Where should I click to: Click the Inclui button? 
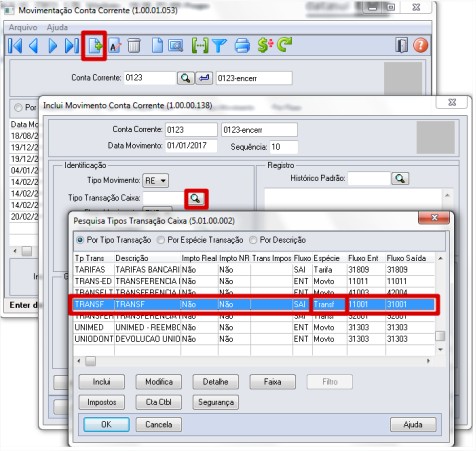click(x=102, y=382)
